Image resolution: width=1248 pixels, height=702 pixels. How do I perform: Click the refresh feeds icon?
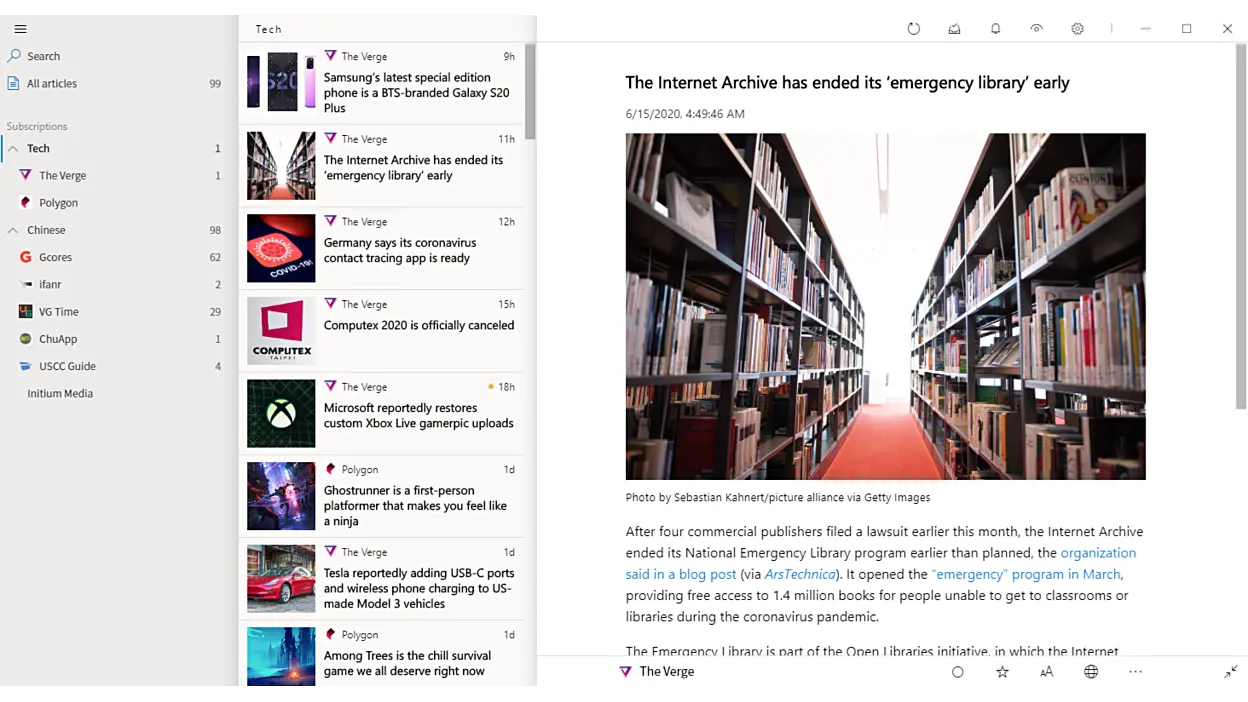pos(913,29)
